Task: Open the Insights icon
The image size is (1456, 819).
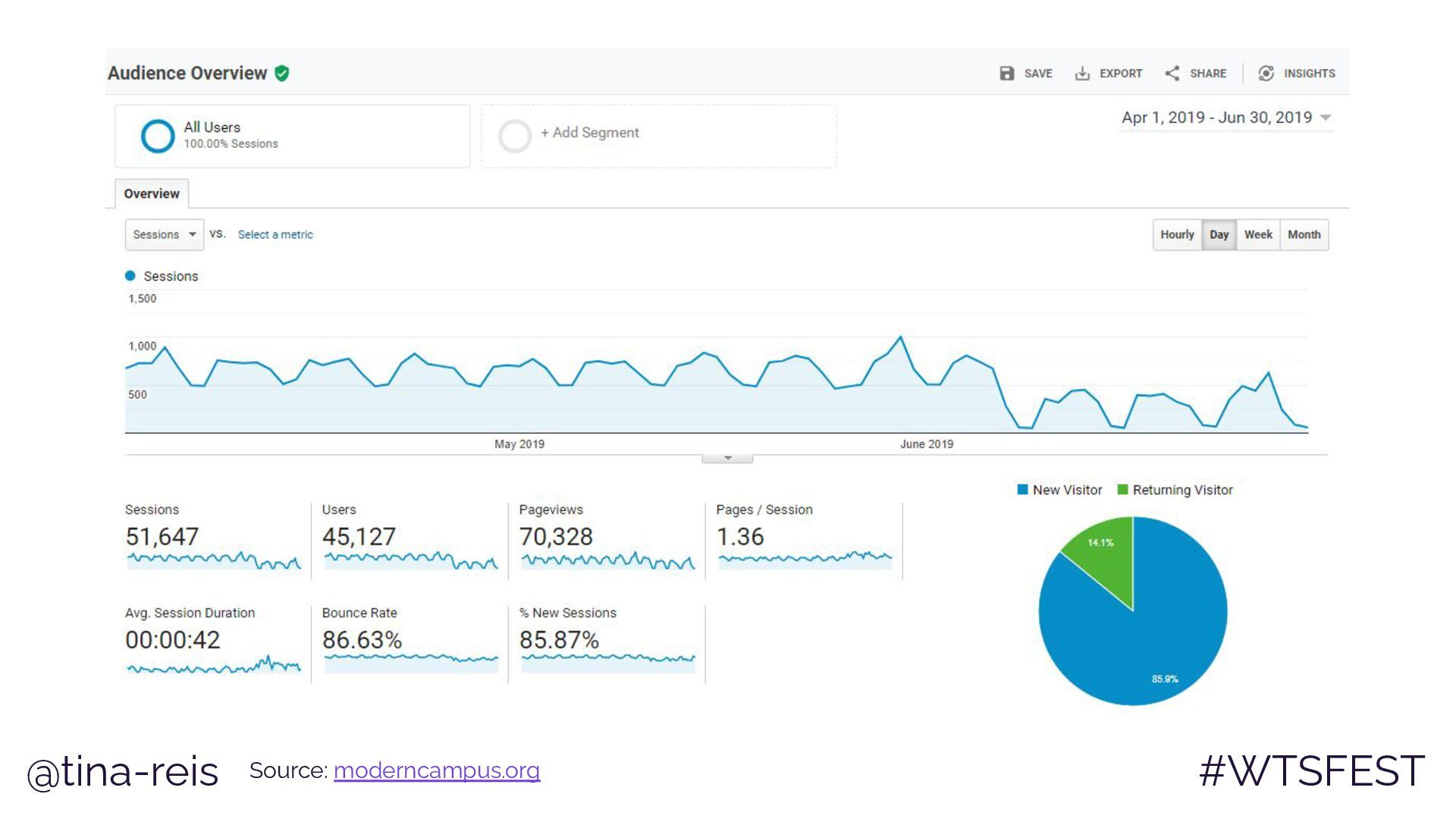Action: click(1266, 74)
